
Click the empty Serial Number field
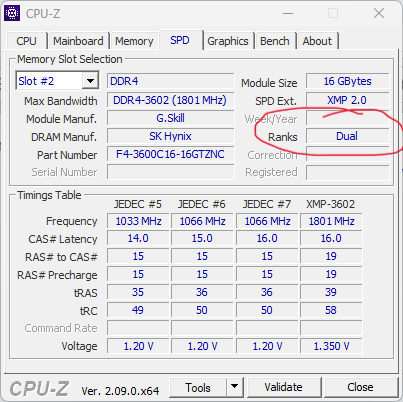pos(171,172)
